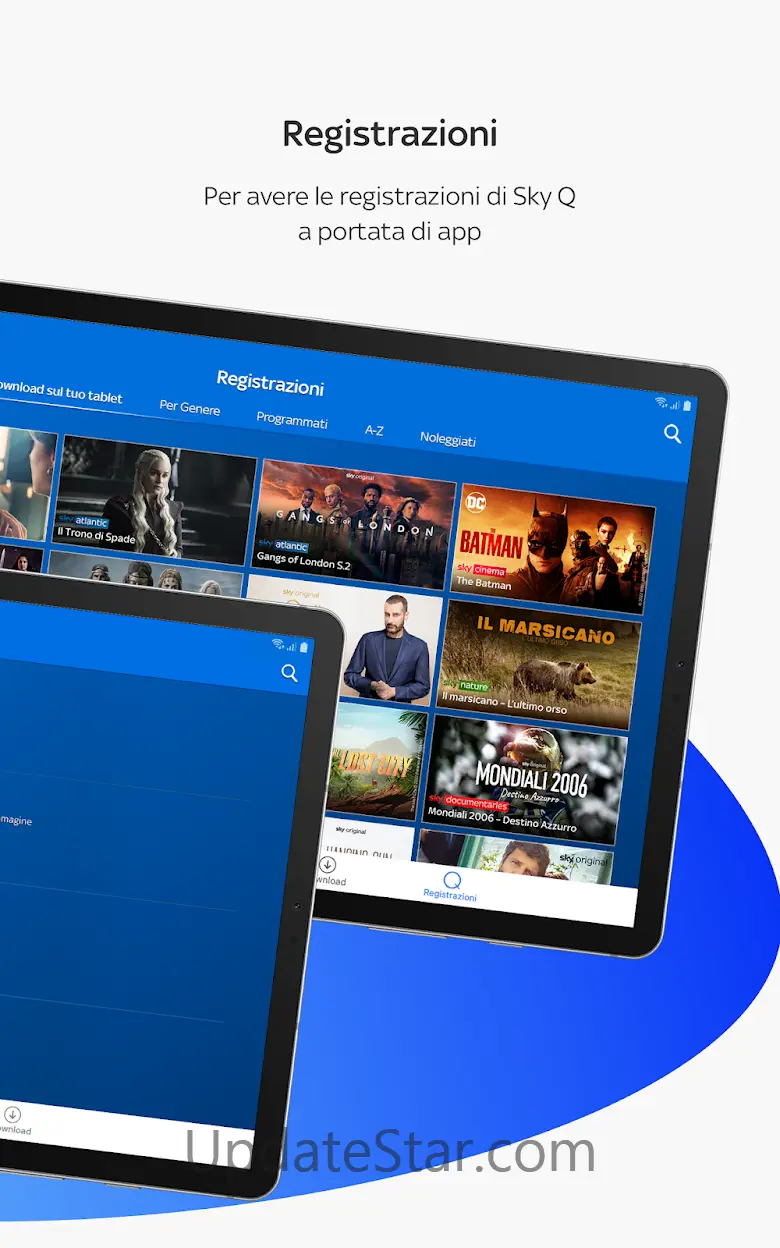The height and width of the screenshot is (1248, 780).
Task: Click the large Registrazioni page heading
Action: 390,133
